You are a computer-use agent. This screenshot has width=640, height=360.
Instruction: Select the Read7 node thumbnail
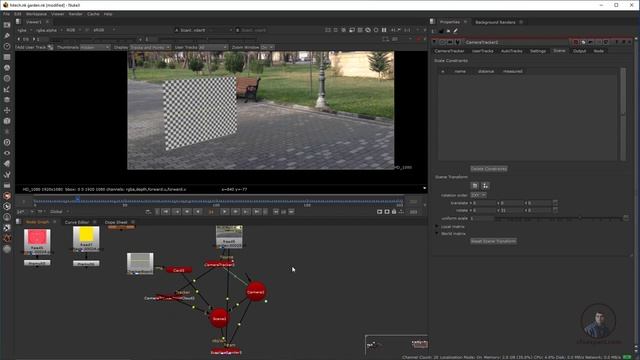tap(86, 238)
